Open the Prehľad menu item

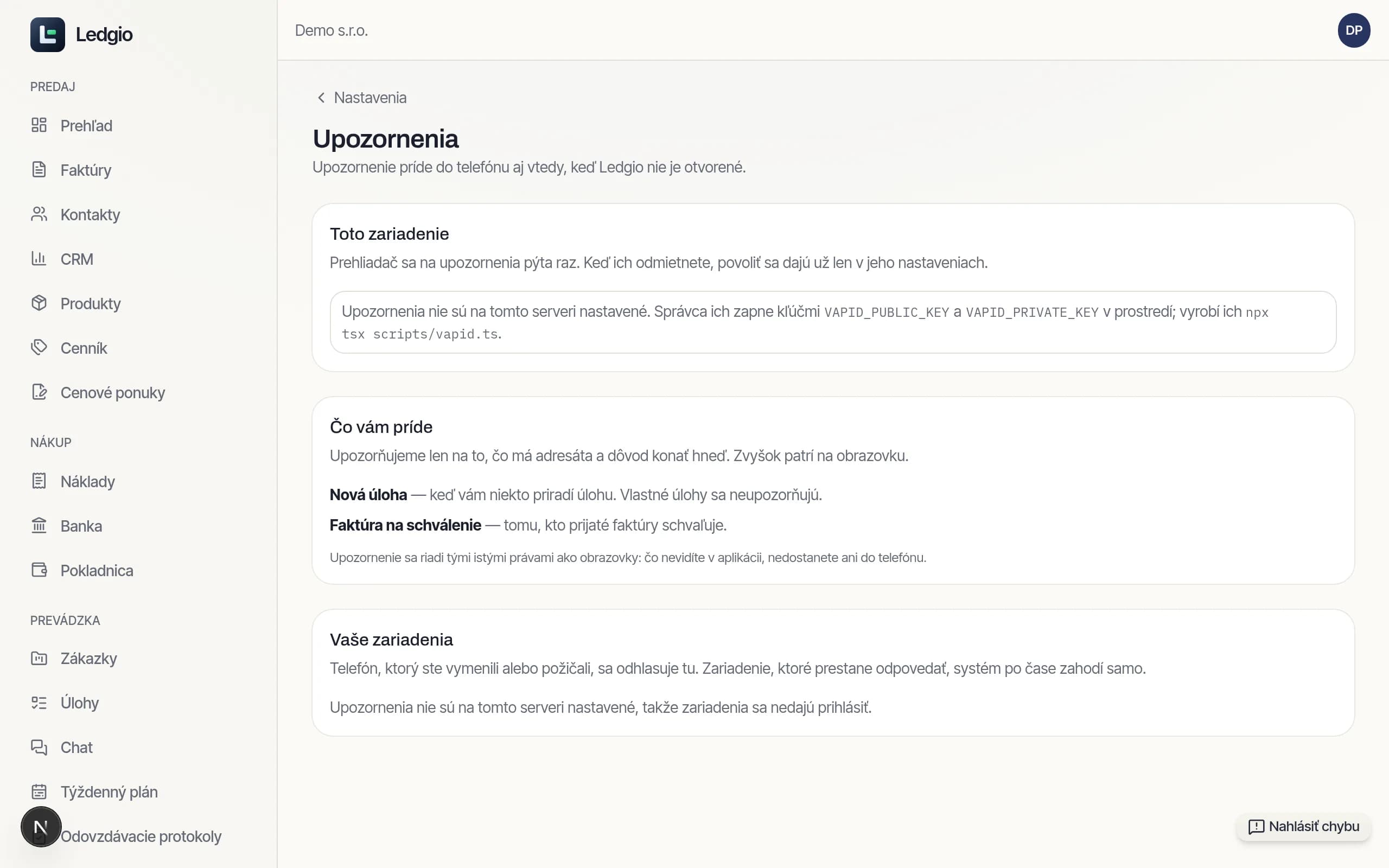[86, 126]
